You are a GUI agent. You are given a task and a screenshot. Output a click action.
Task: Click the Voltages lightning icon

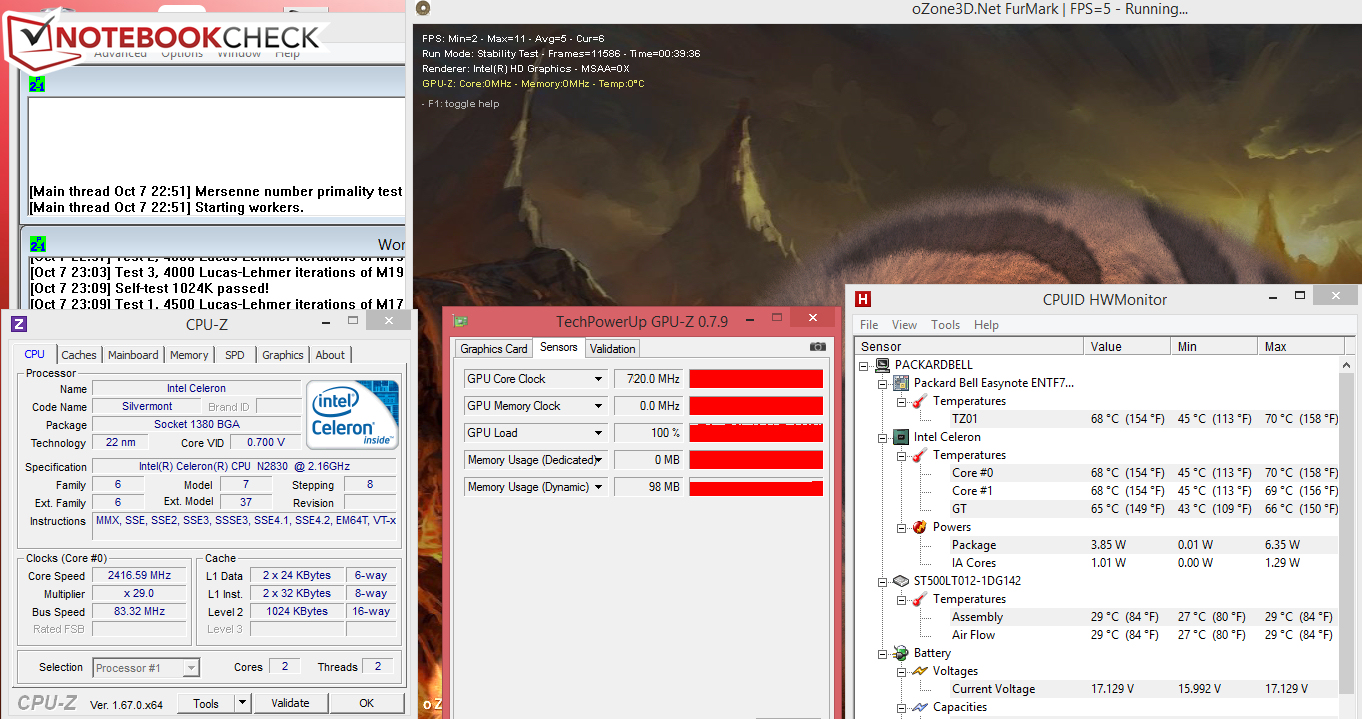coord(919,671)
